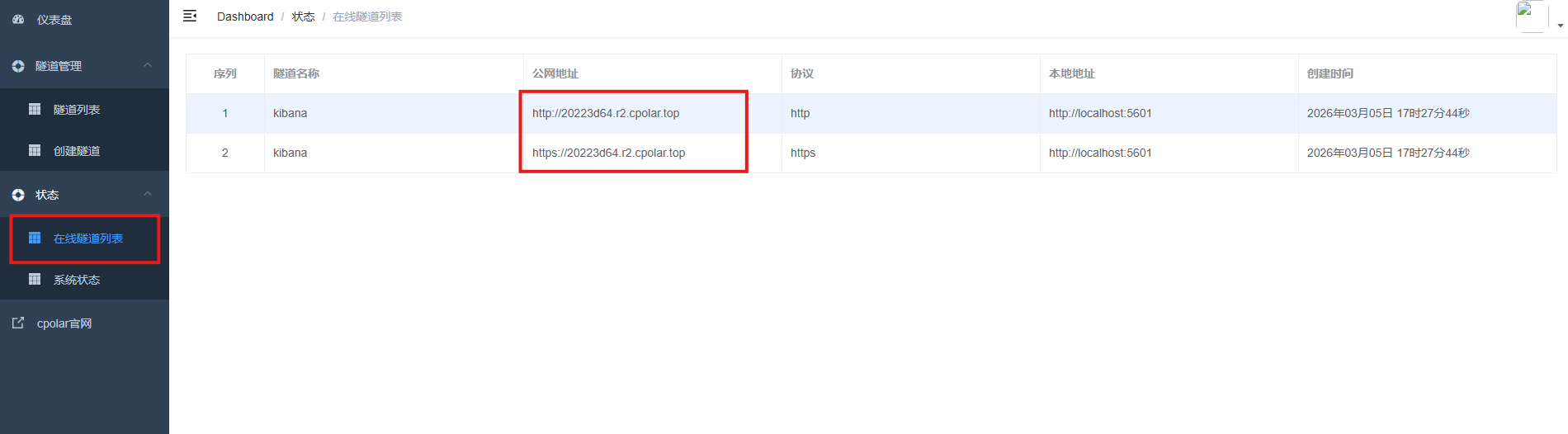Viewport: 1568px width, 434px height.
Task: Click Dashboard in the breadcrumb
Action: pos(245,17)
